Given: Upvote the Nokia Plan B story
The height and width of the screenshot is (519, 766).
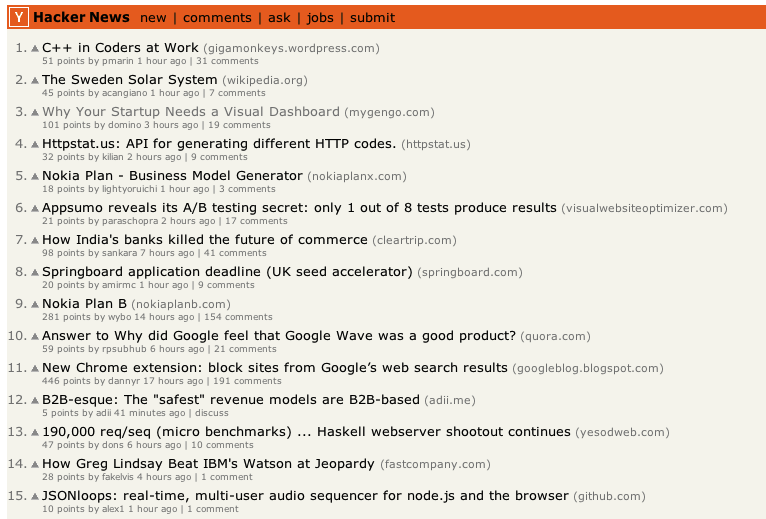Looking at the screenshot, I should (x=35, y=304).
